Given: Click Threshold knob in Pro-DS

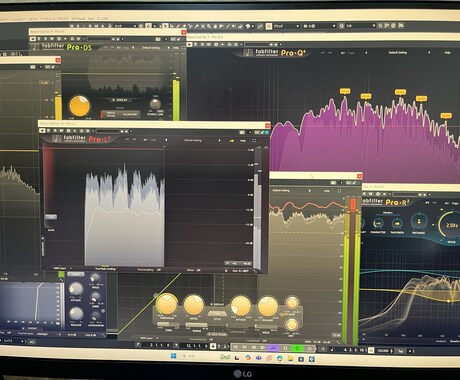Looking at the screenshot, I should click(79, 106).
